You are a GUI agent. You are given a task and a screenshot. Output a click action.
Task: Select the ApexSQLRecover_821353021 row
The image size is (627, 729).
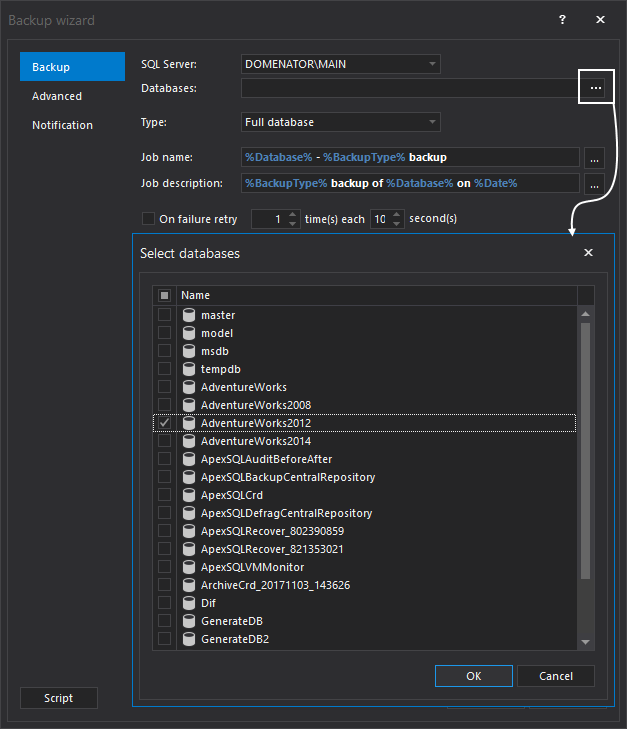(364, 549)
